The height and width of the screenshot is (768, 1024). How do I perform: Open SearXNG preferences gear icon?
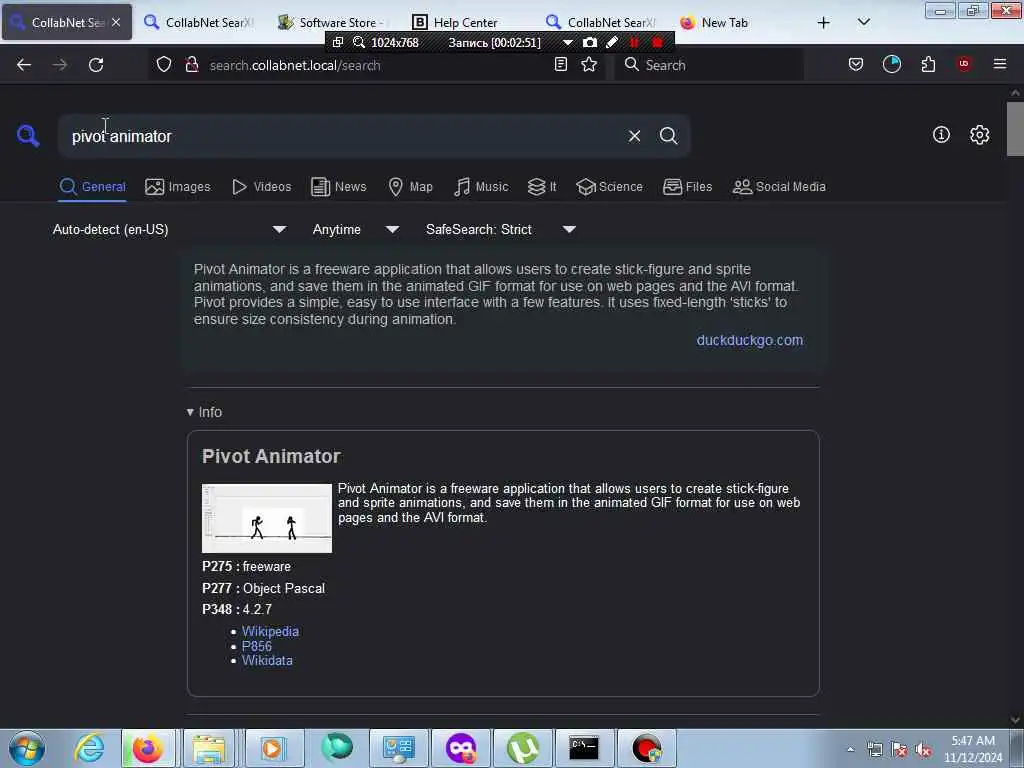pyautogui.click(x=979, y=135)
